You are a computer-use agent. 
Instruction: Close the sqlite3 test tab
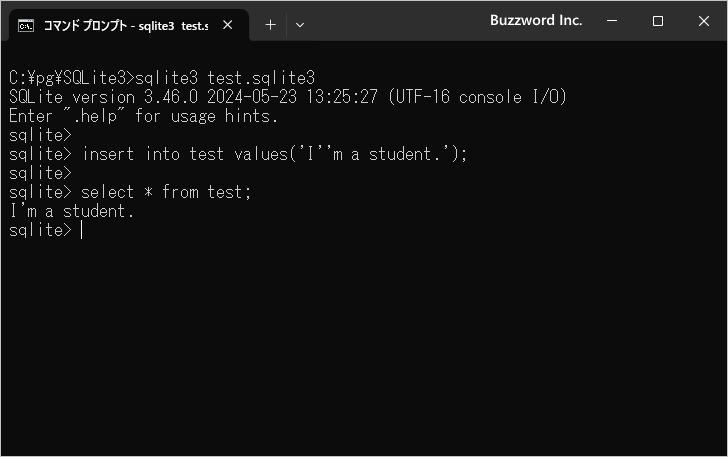click(228, 25)
